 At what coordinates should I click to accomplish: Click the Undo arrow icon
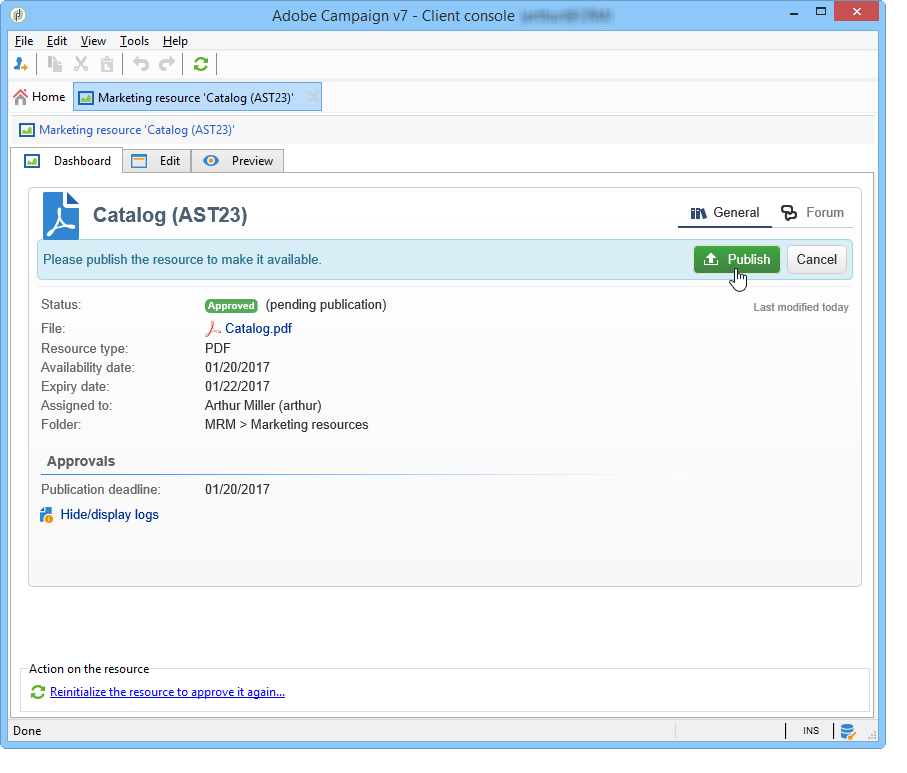pos(141,64)
